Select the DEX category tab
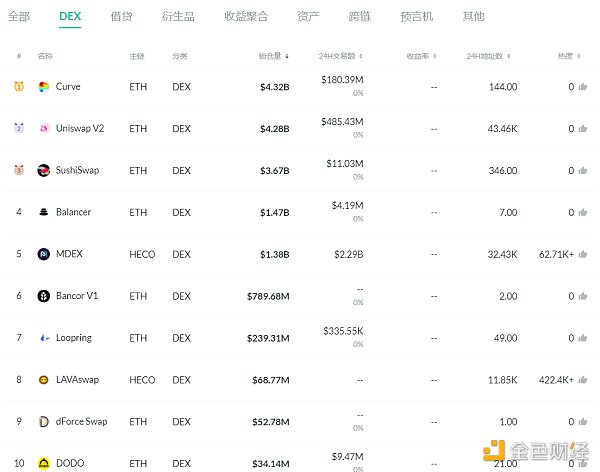 (x=70, y=16)
